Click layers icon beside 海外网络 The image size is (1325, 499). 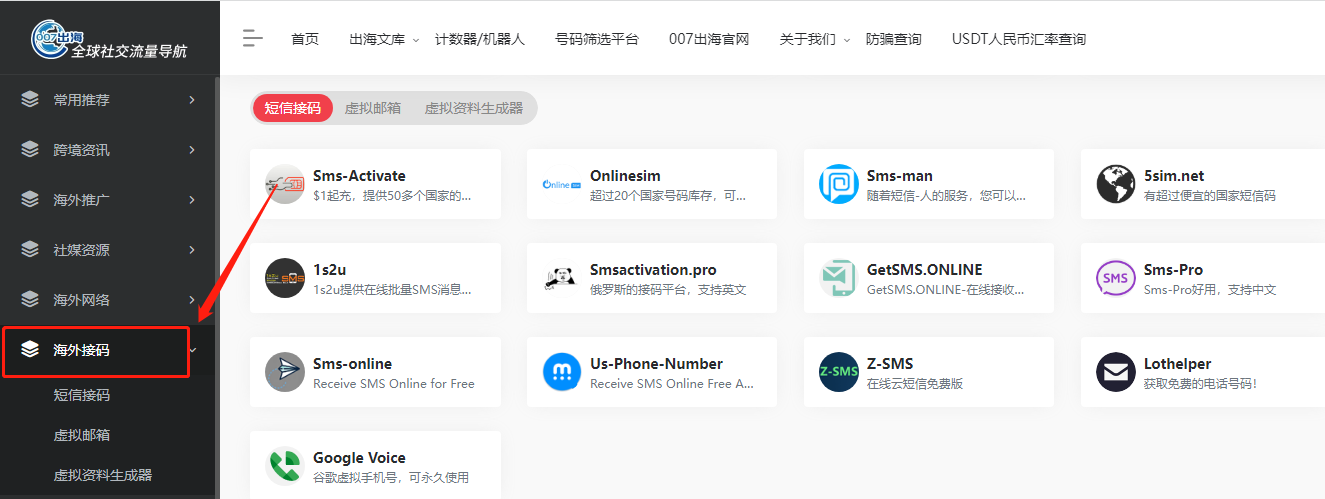30,300
